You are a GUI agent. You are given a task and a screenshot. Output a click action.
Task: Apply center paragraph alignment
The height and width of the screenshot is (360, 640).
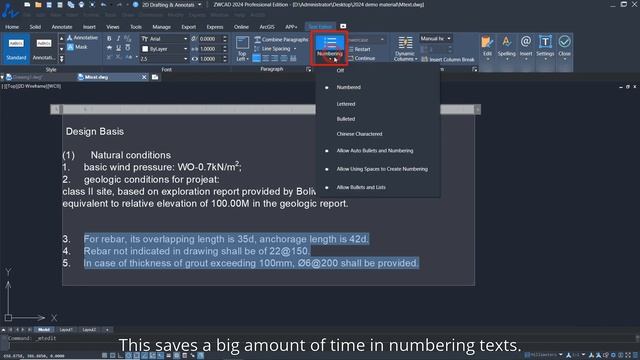[x=266, y=58]
